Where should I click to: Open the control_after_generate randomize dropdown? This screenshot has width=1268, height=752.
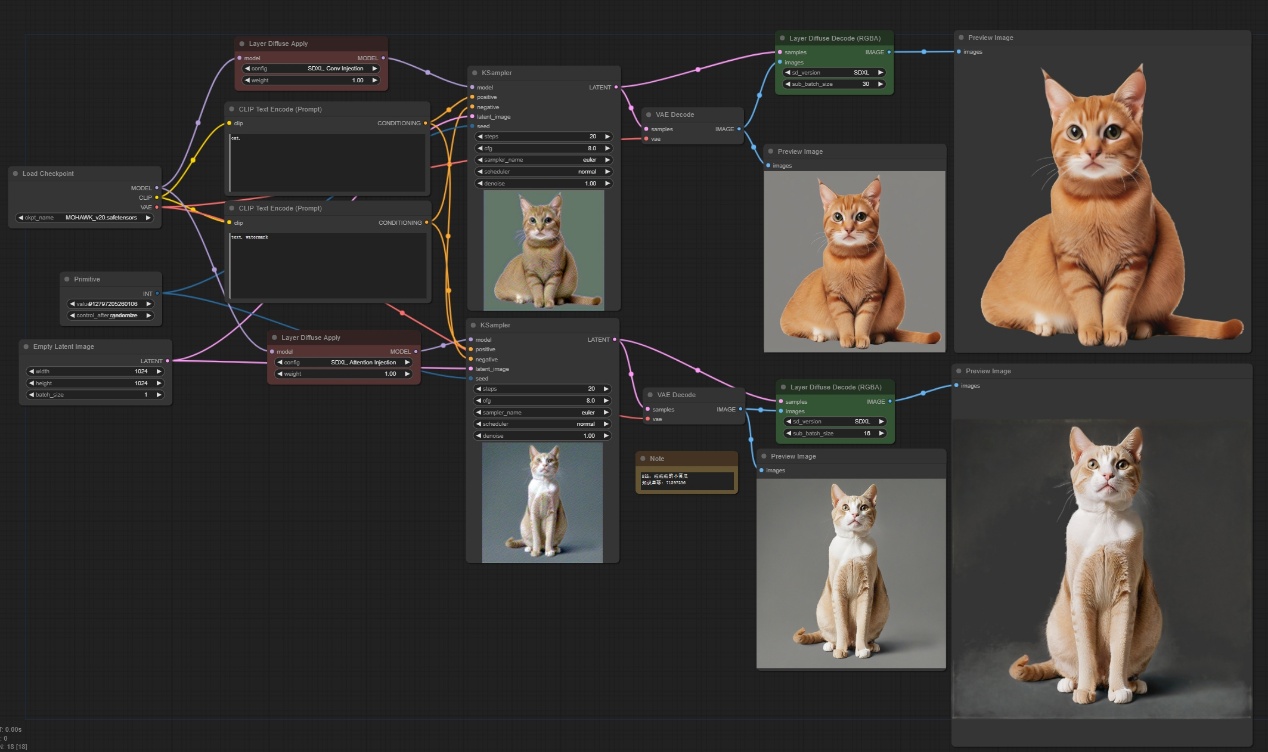point(110,315)
